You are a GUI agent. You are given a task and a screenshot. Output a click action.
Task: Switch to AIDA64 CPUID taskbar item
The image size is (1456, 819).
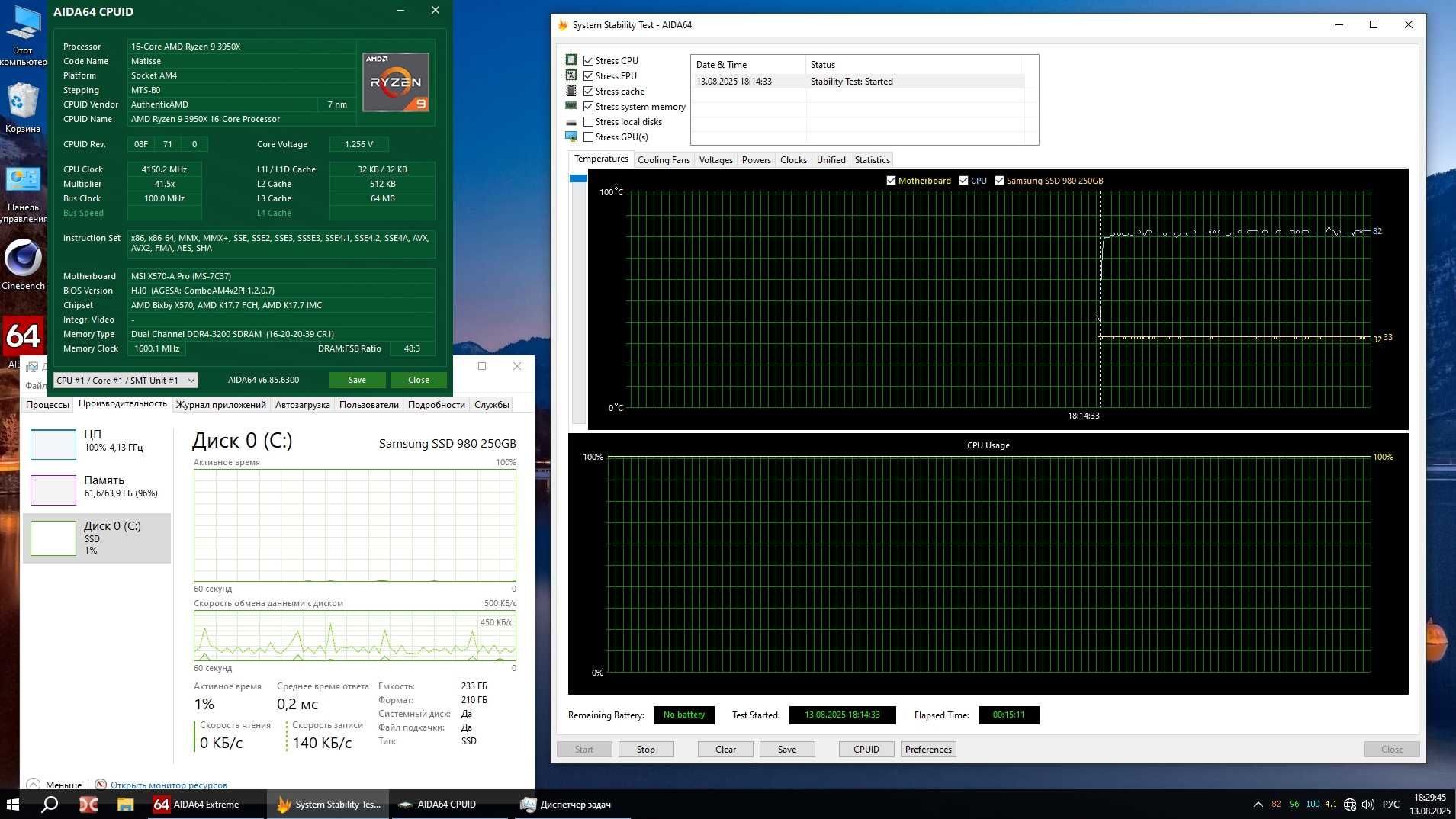tap(448, 804)
